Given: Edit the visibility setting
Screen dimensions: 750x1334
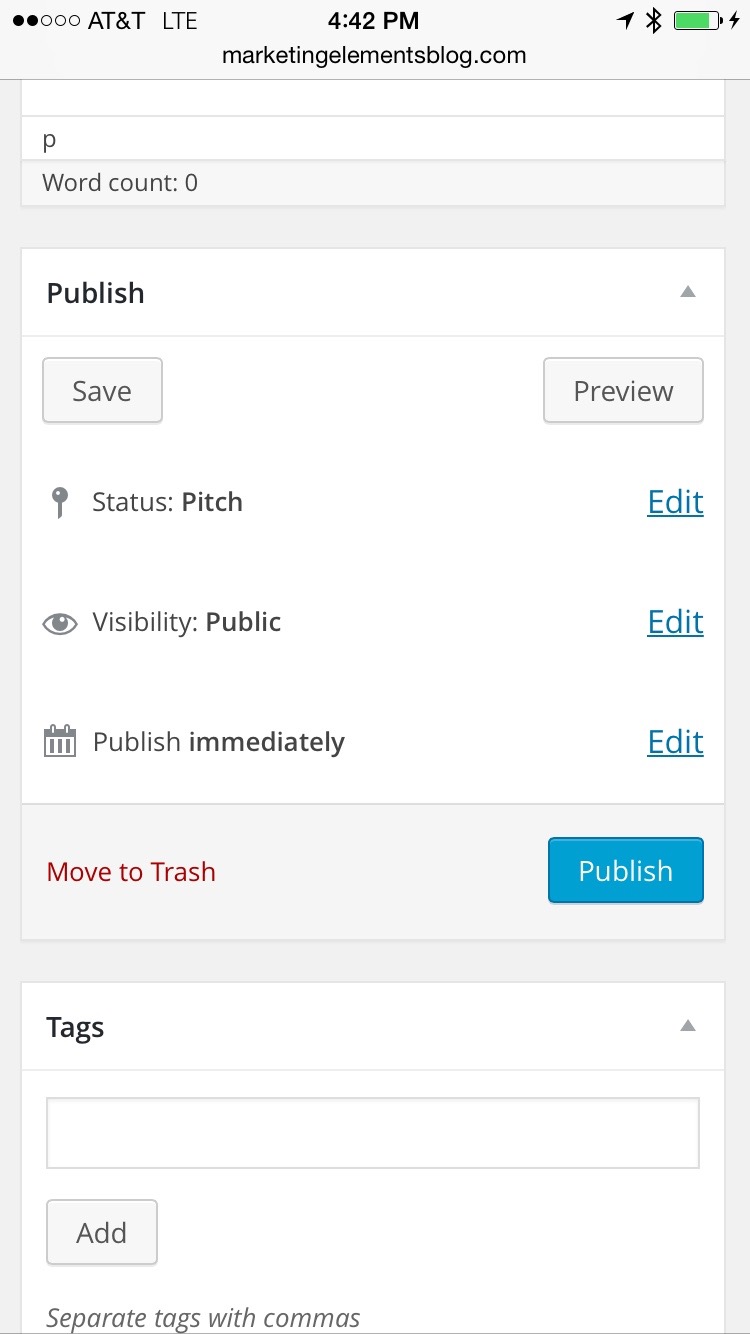Looking at the screenshot, I should click(675, 622).
